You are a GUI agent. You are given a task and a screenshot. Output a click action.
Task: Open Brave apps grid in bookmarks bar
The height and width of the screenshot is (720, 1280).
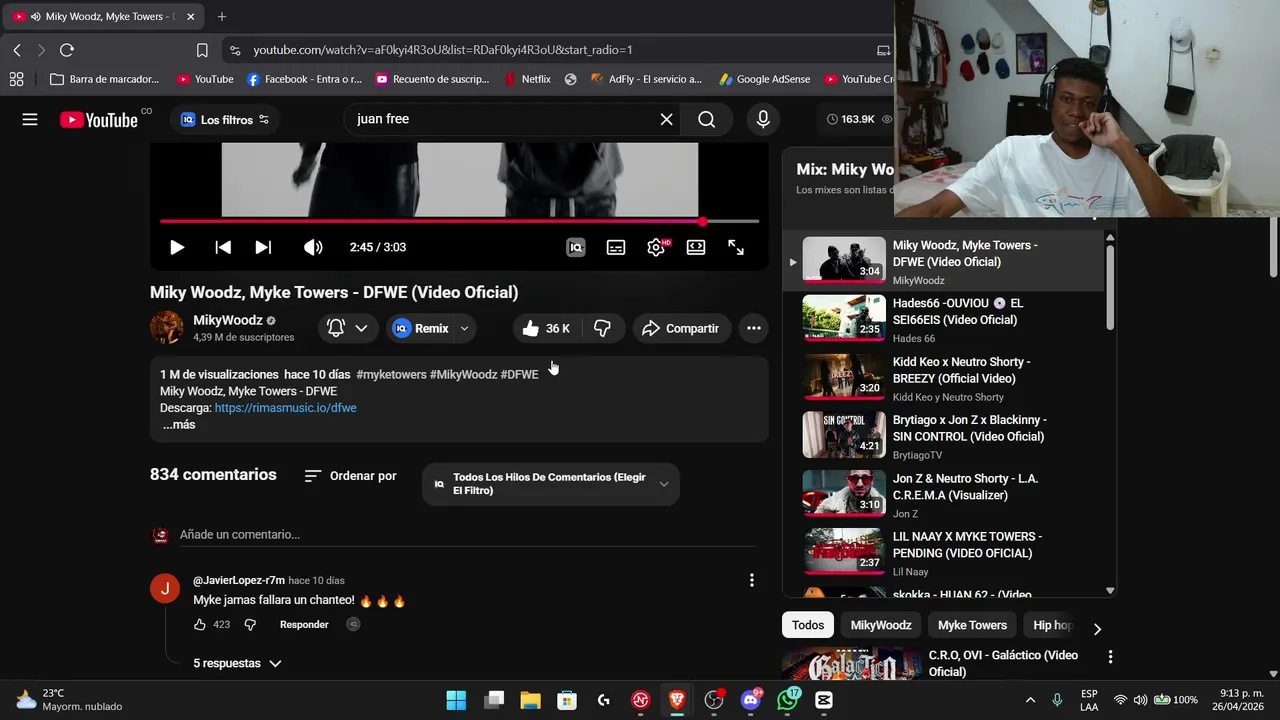(x=17, y=79)
